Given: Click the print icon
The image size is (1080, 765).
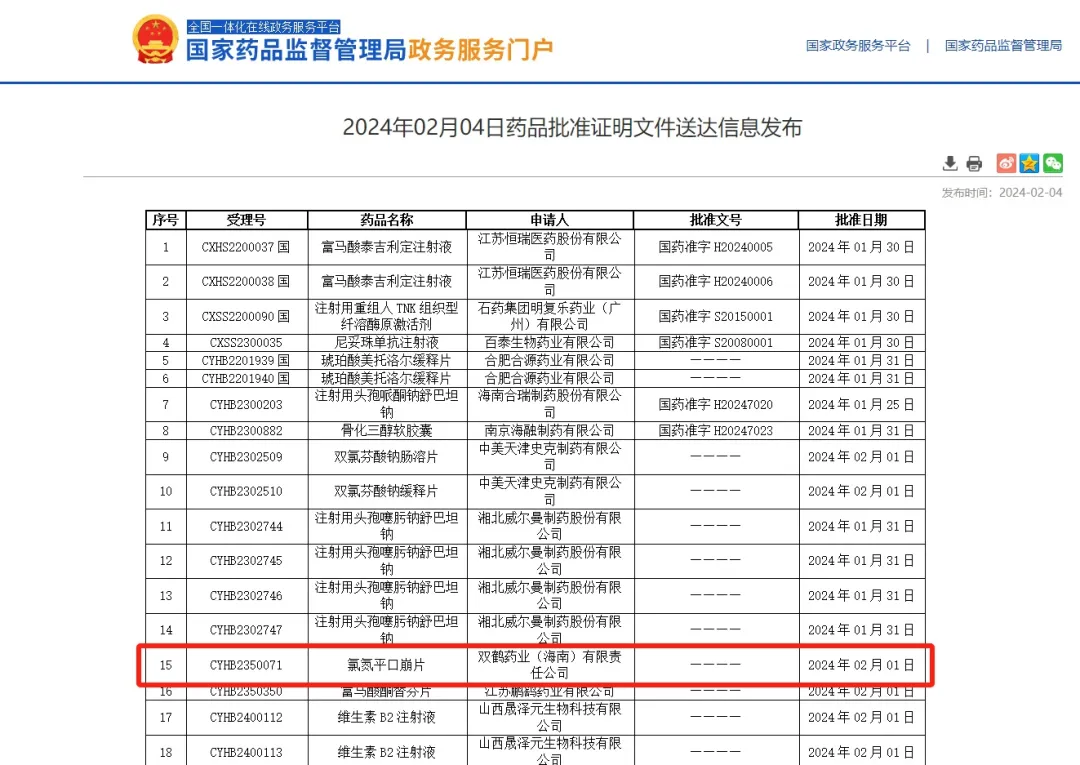Looking at the screenshot, I should coord(974,163).
